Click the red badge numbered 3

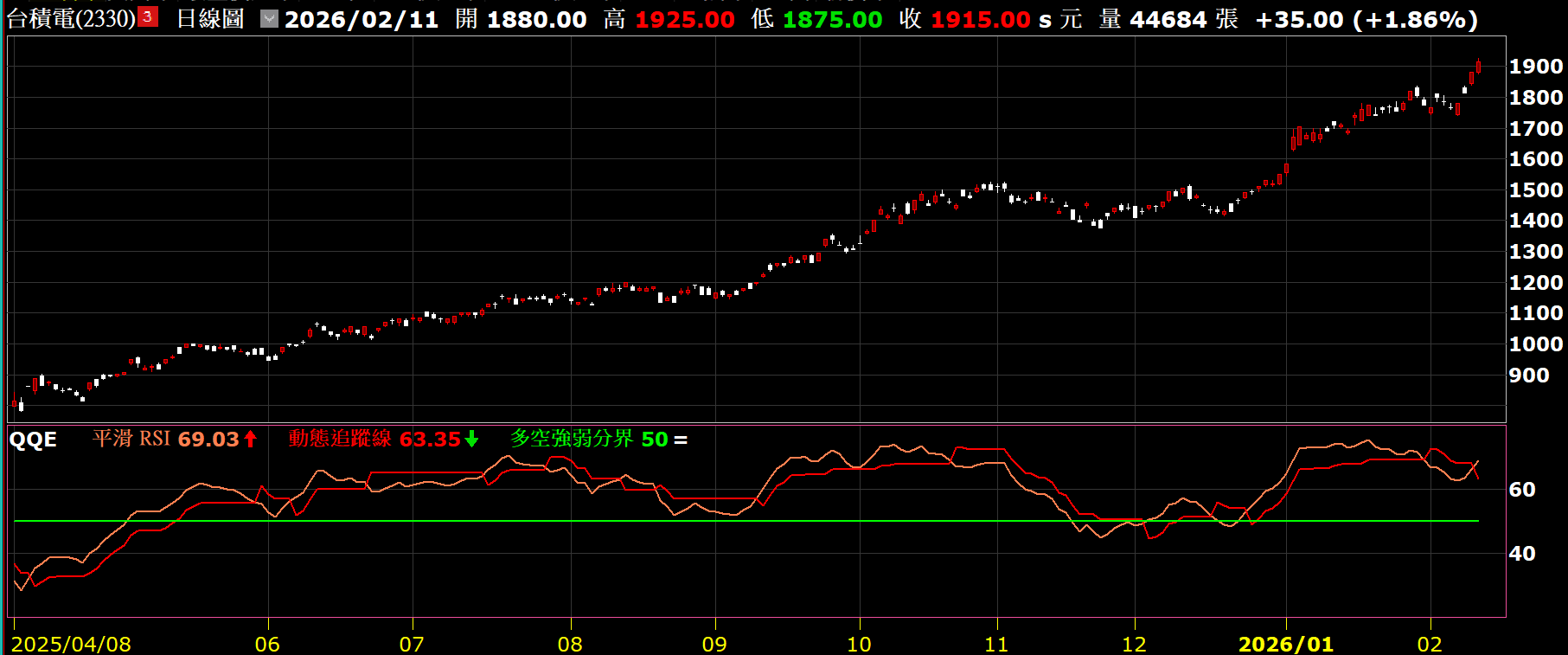(x=148, y=17)
